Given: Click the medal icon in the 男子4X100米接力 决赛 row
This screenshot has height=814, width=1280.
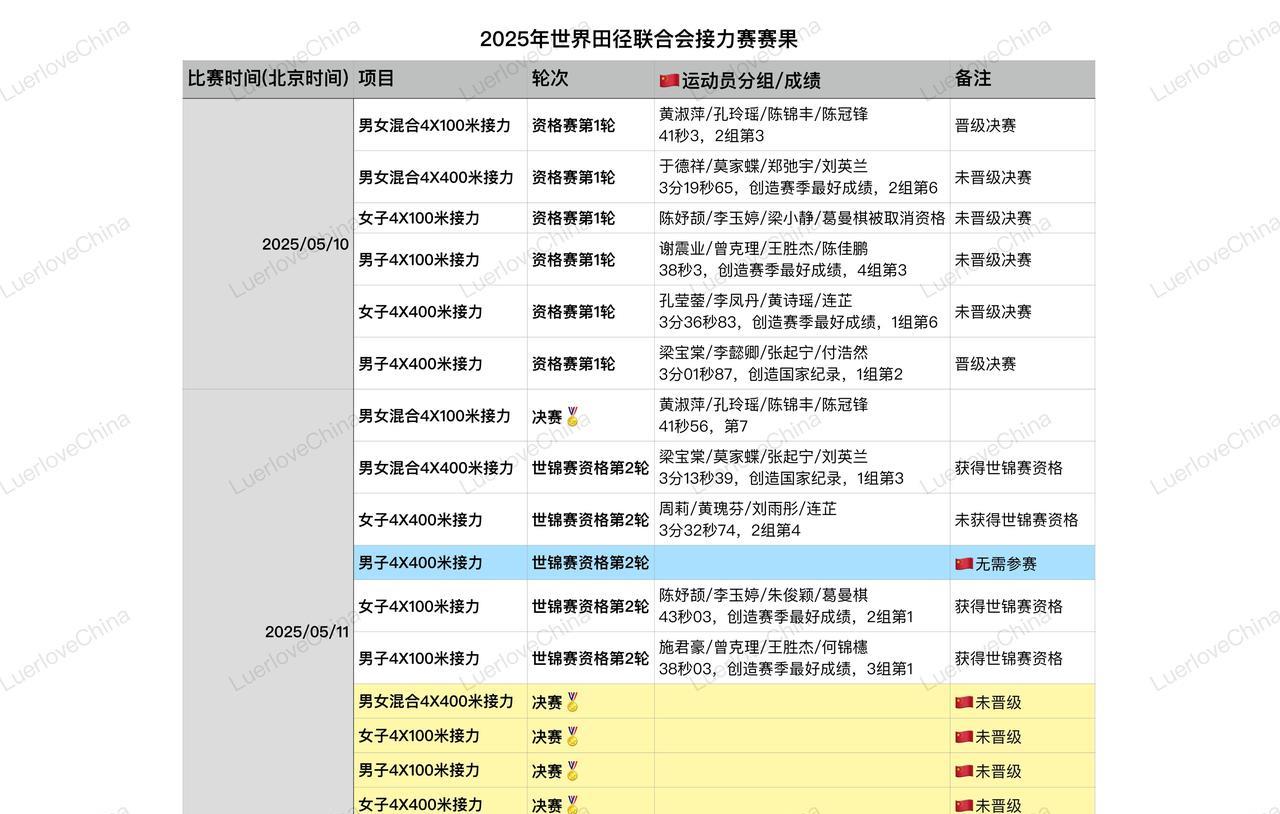Looking at the screenshot, I should [x=573, y=771].
